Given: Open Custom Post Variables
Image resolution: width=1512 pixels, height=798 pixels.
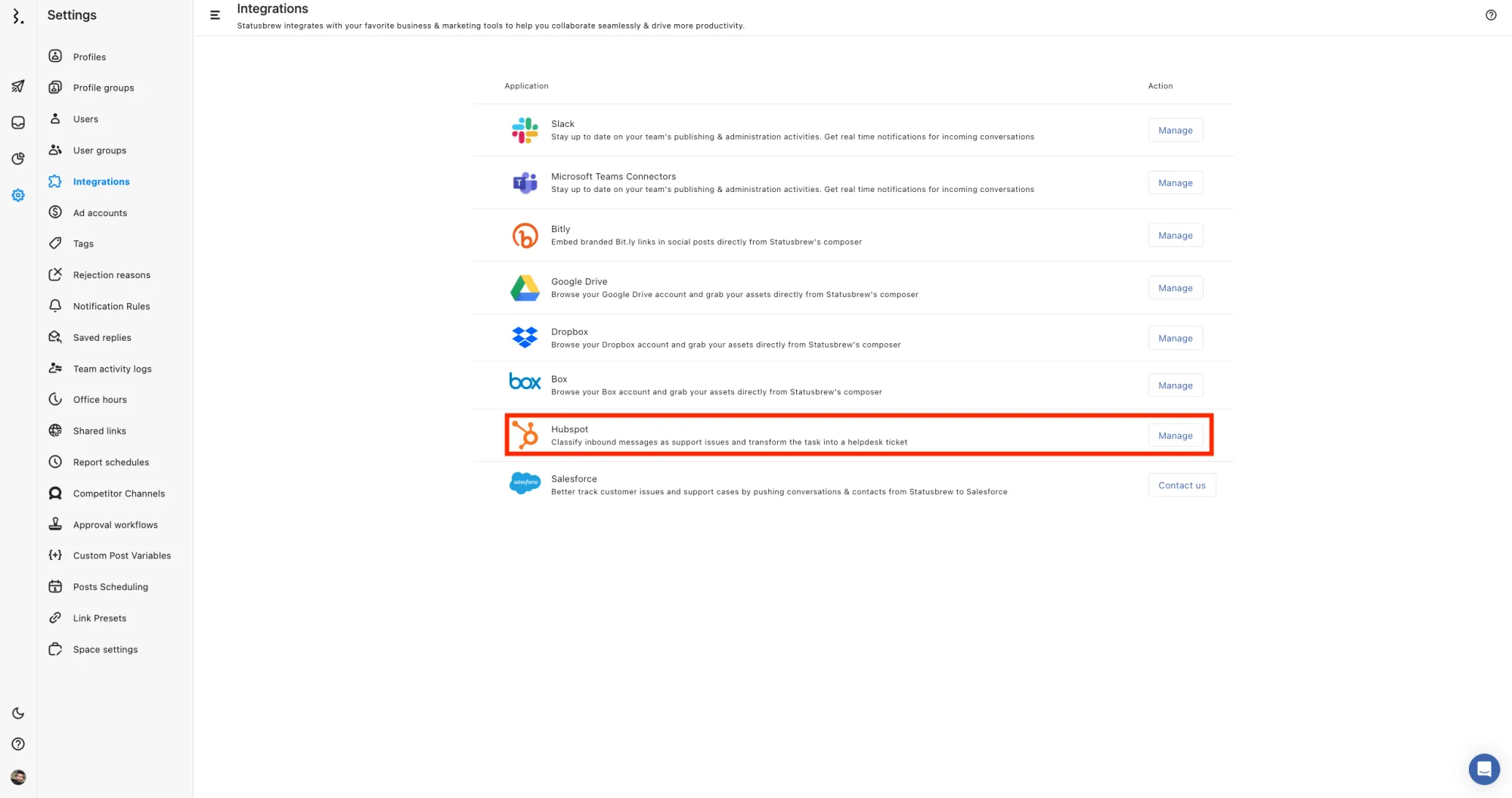Looking at the screenshot, I should coord(122,555).
